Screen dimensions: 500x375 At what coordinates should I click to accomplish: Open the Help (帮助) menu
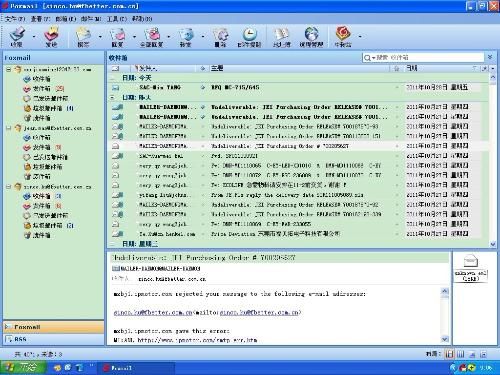[x=142, y=19]
